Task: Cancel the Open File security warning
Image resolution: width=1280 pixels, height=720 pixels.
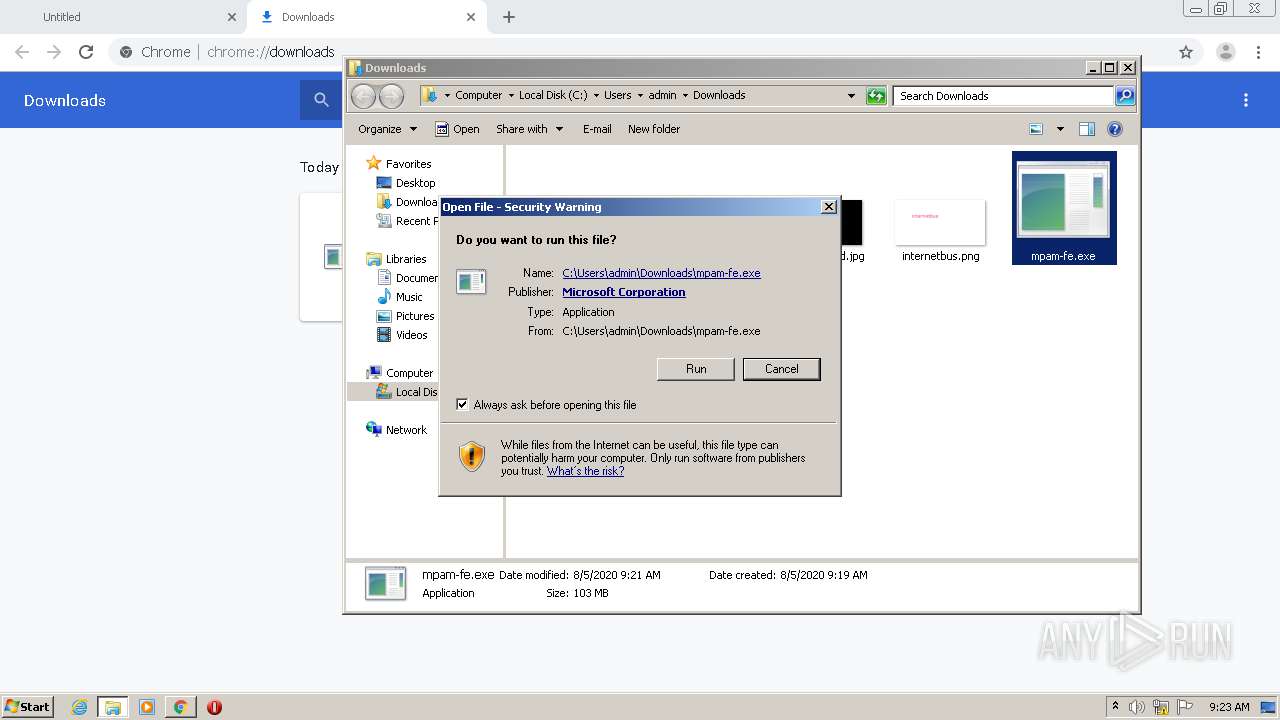Action: (781, 369)
